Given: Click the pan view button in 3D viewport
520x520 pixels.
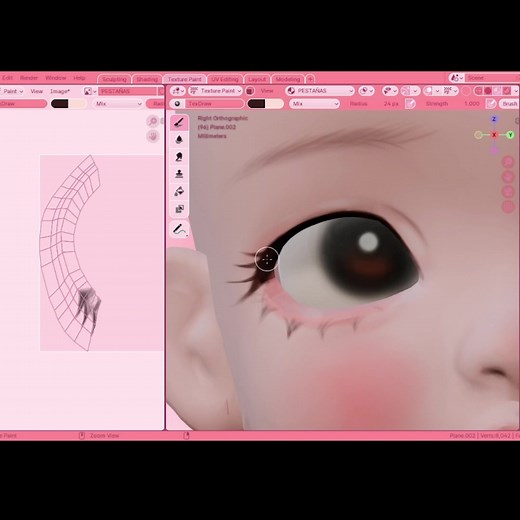Looking at the screenshot, I should (508, 177).
